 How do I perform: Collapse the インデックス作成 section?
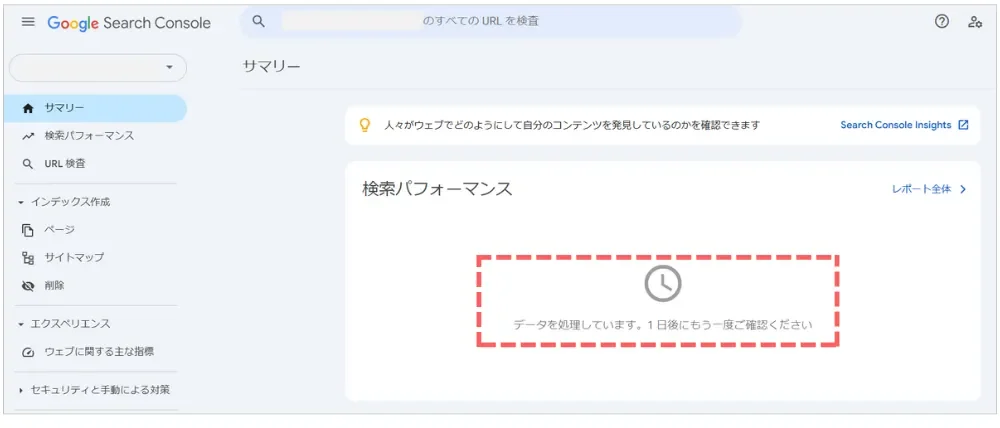[x=64, y=202]
